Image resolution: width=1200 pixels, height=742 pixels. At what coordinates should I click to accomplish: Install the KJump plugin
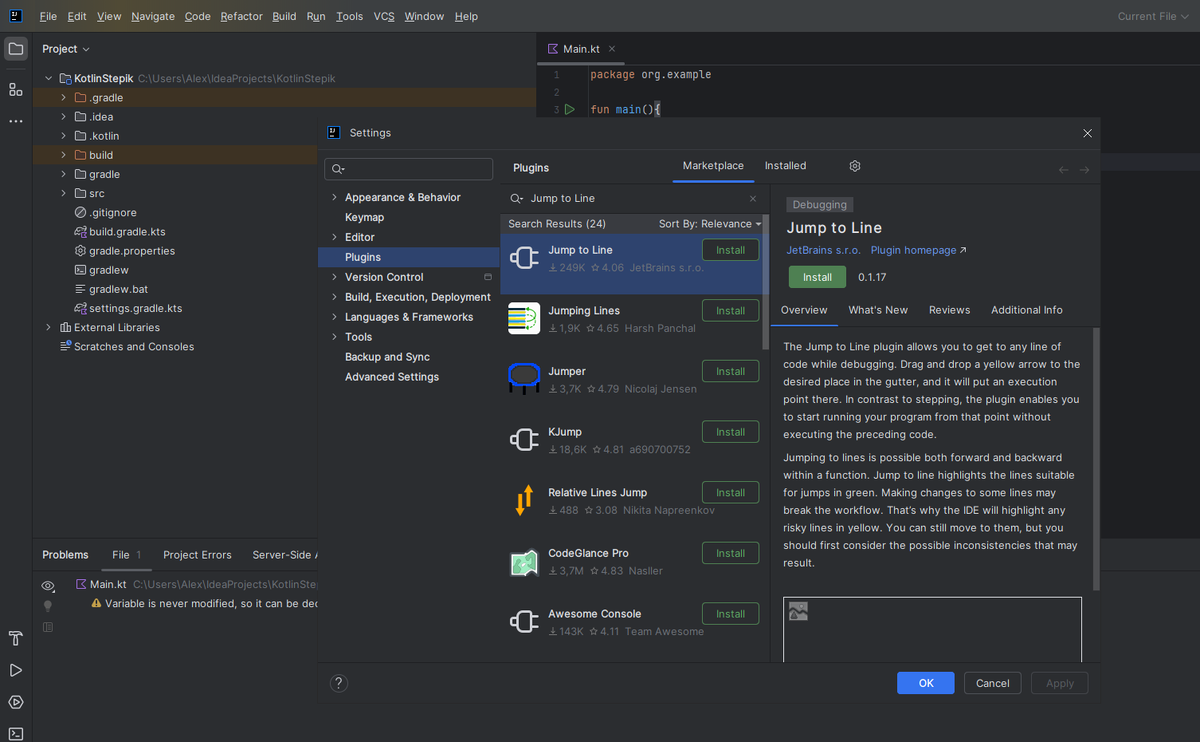click(x=730, y=432)
